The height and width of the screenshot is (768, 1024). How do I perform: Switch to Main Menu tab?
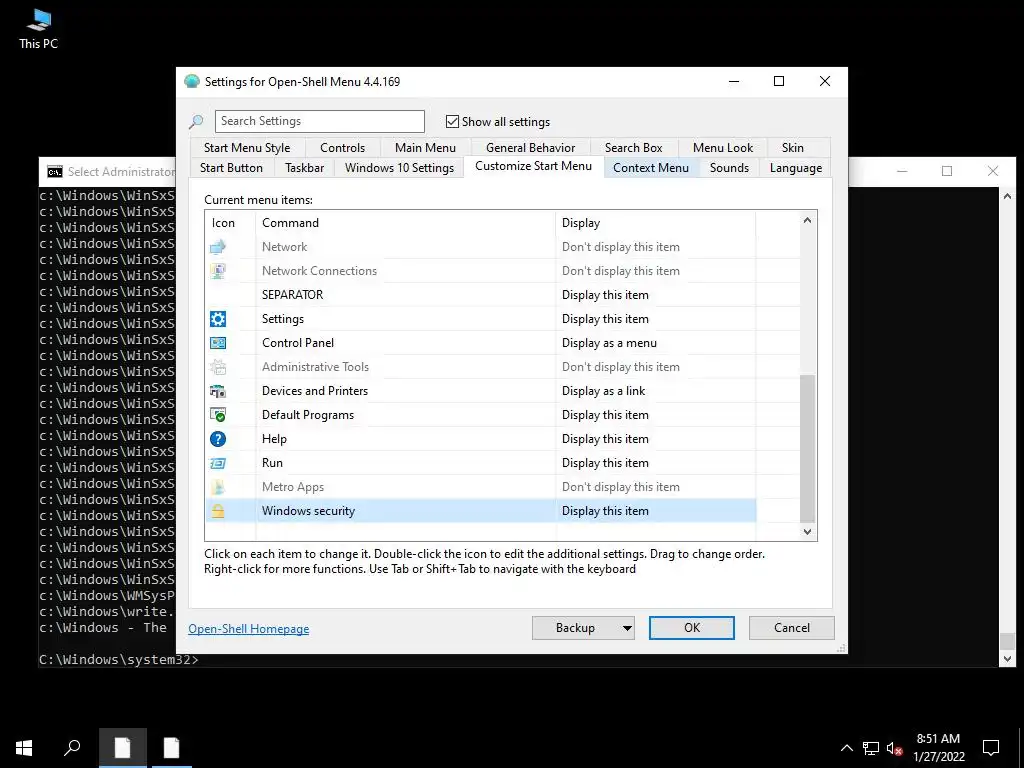point(425,148)
